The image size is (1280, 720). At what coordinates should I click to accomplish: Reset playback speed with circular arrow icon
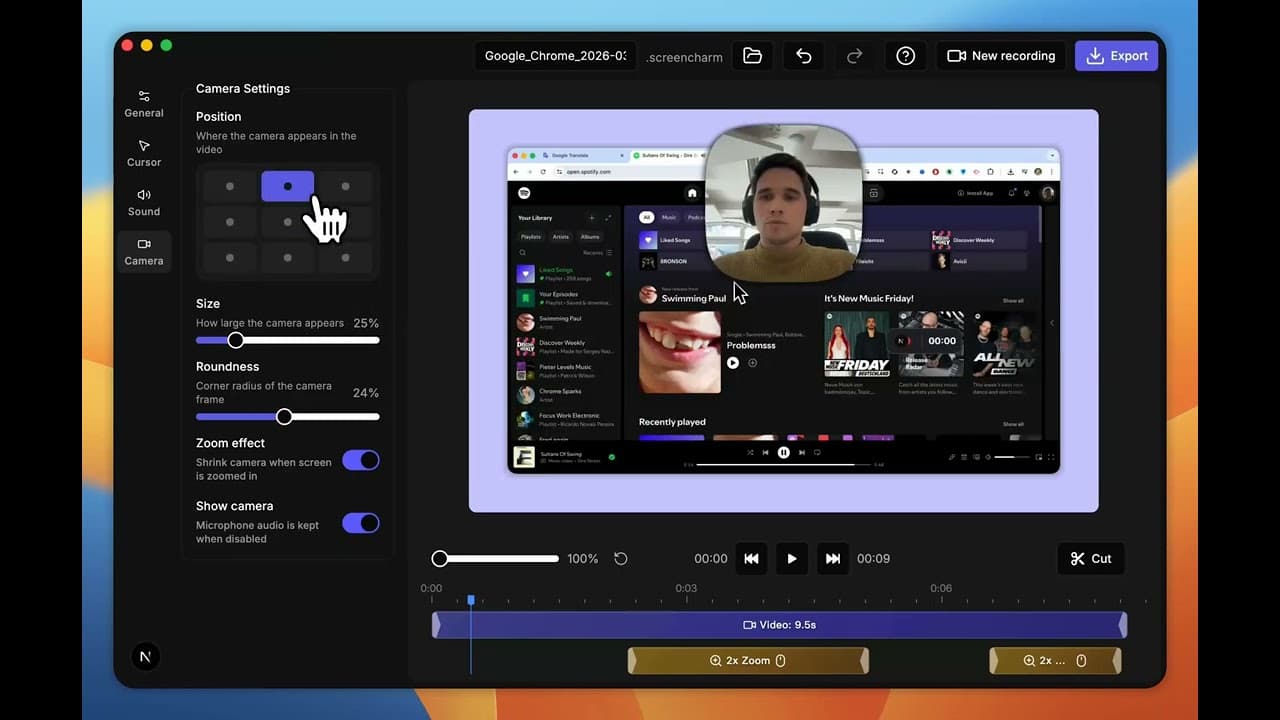pyautogui.click(x=621, y=559)
